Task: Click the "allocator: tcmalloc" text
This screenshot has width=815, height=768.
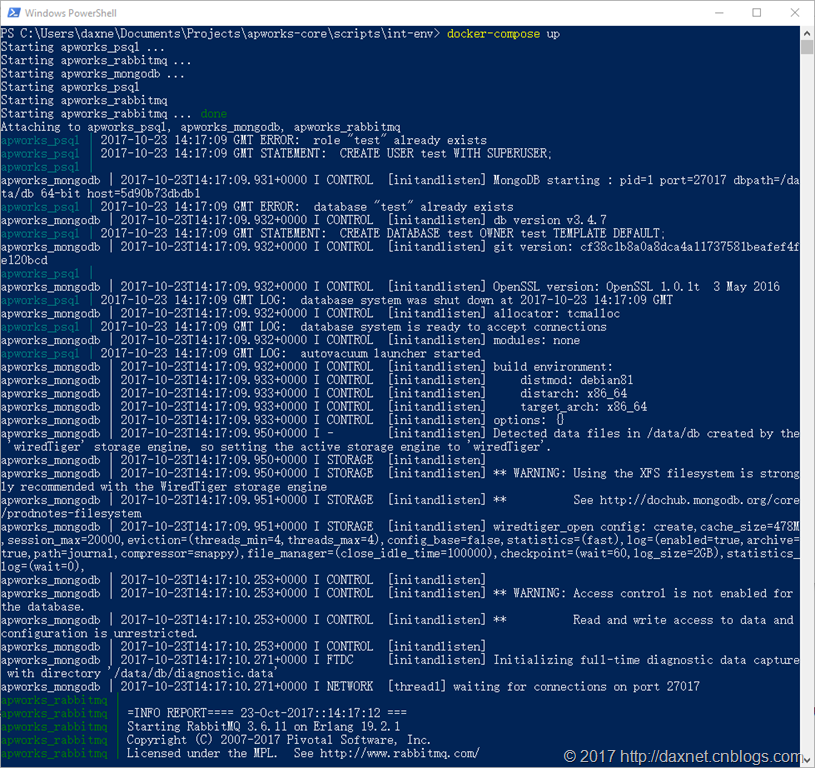Action: coord(557,314)
